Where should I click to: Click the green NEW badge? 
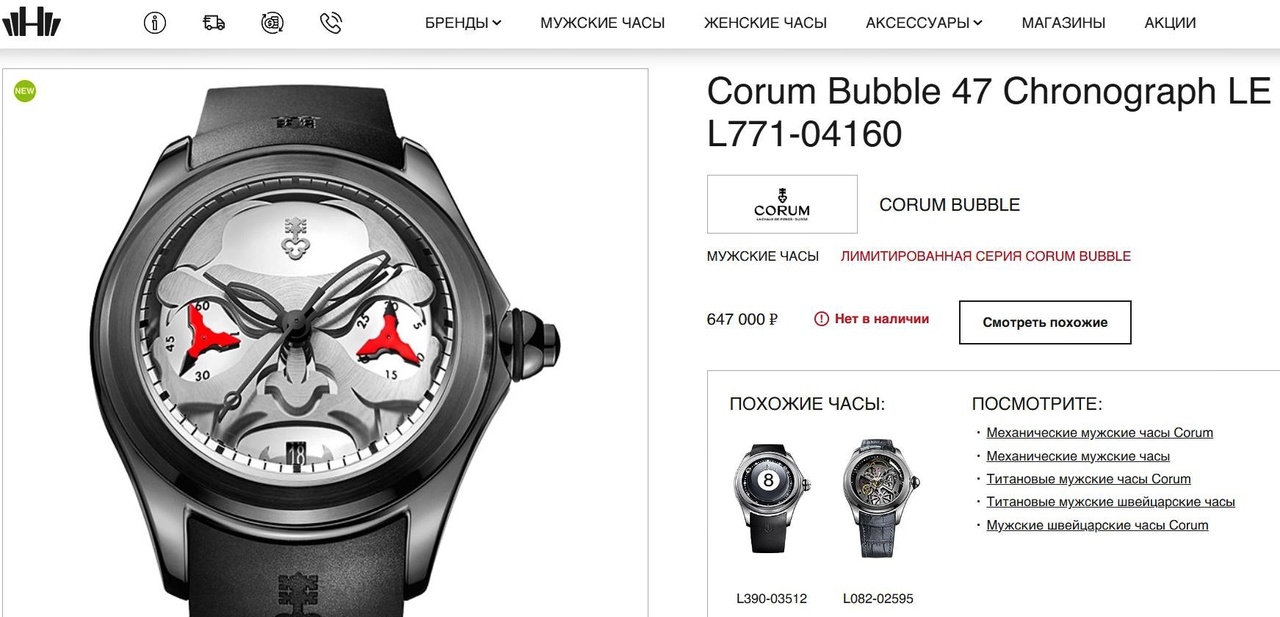(25, 91)
